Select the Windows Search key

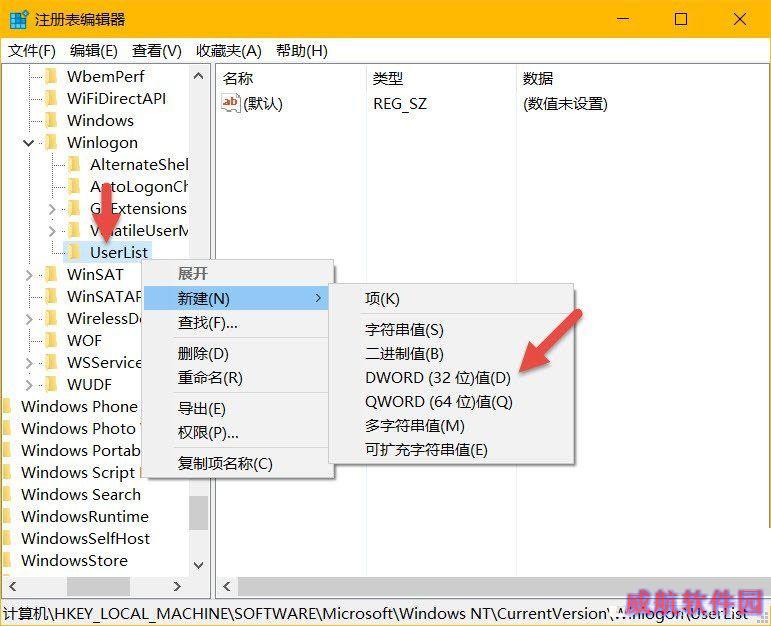click(x=81, y=494)
